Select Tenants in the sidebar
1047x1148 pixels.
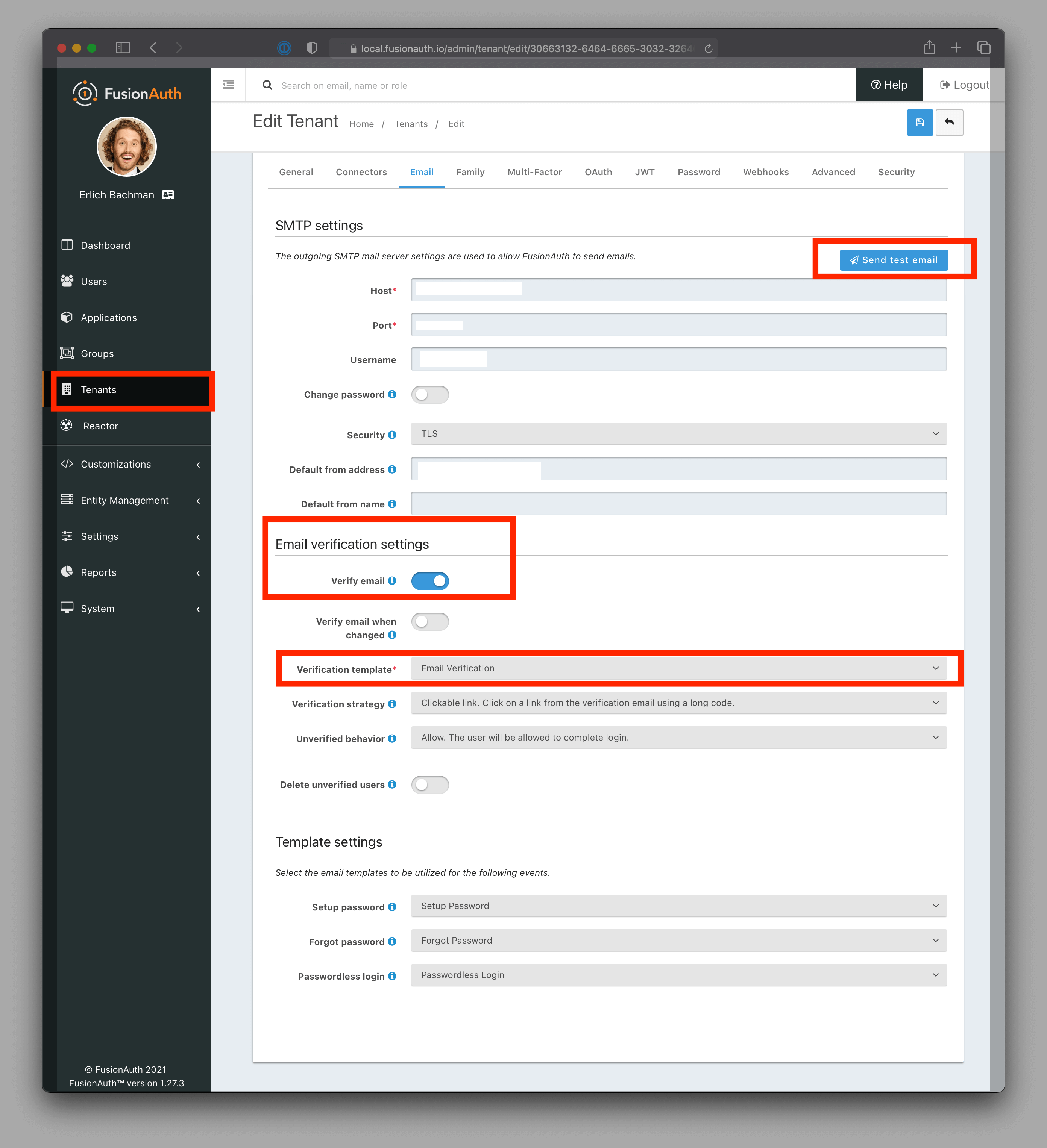(126, 390)
